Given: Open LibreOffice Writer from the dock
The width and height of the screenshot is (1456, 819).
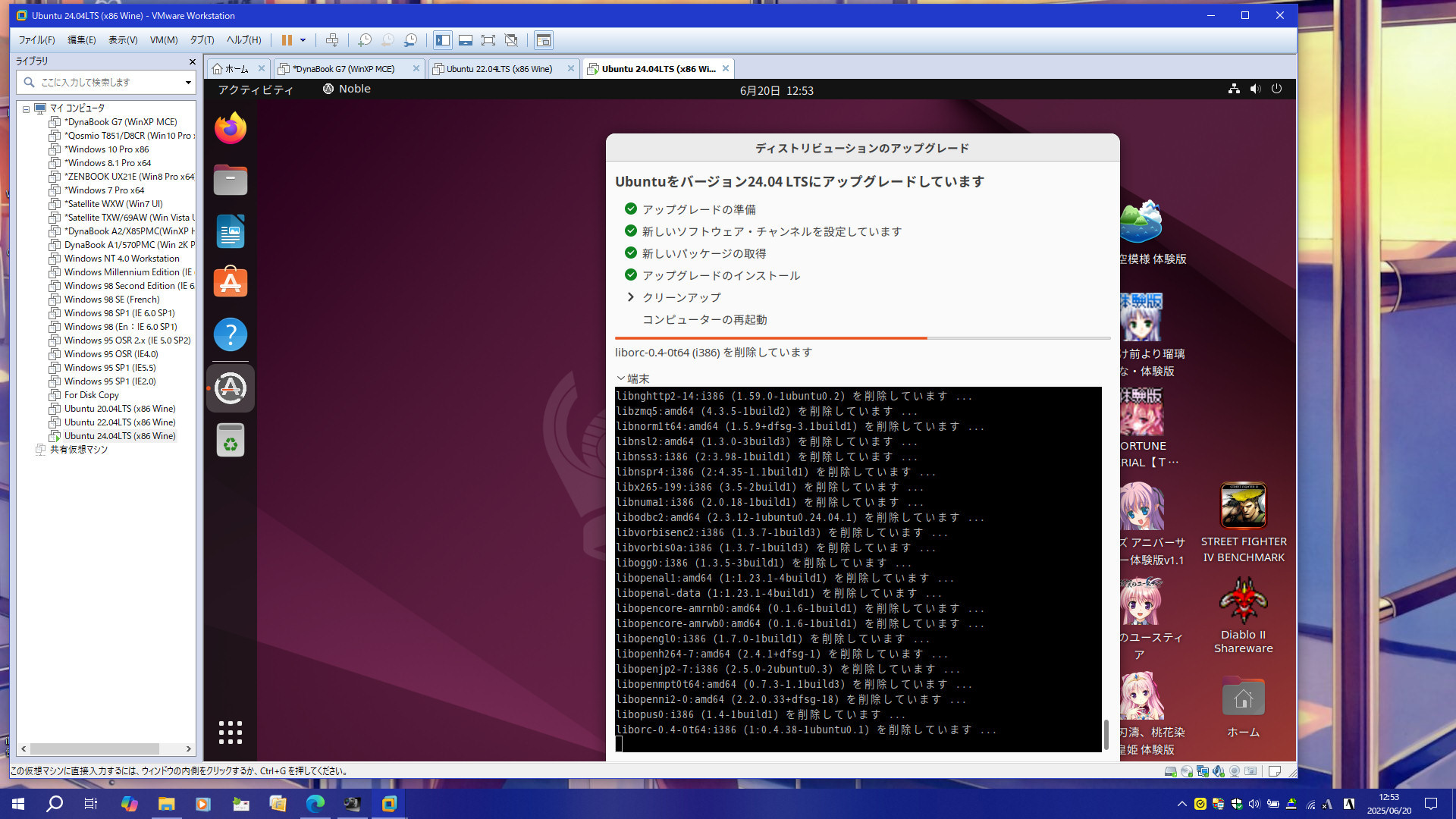Looking at the screenshot, I should [231, 231].
